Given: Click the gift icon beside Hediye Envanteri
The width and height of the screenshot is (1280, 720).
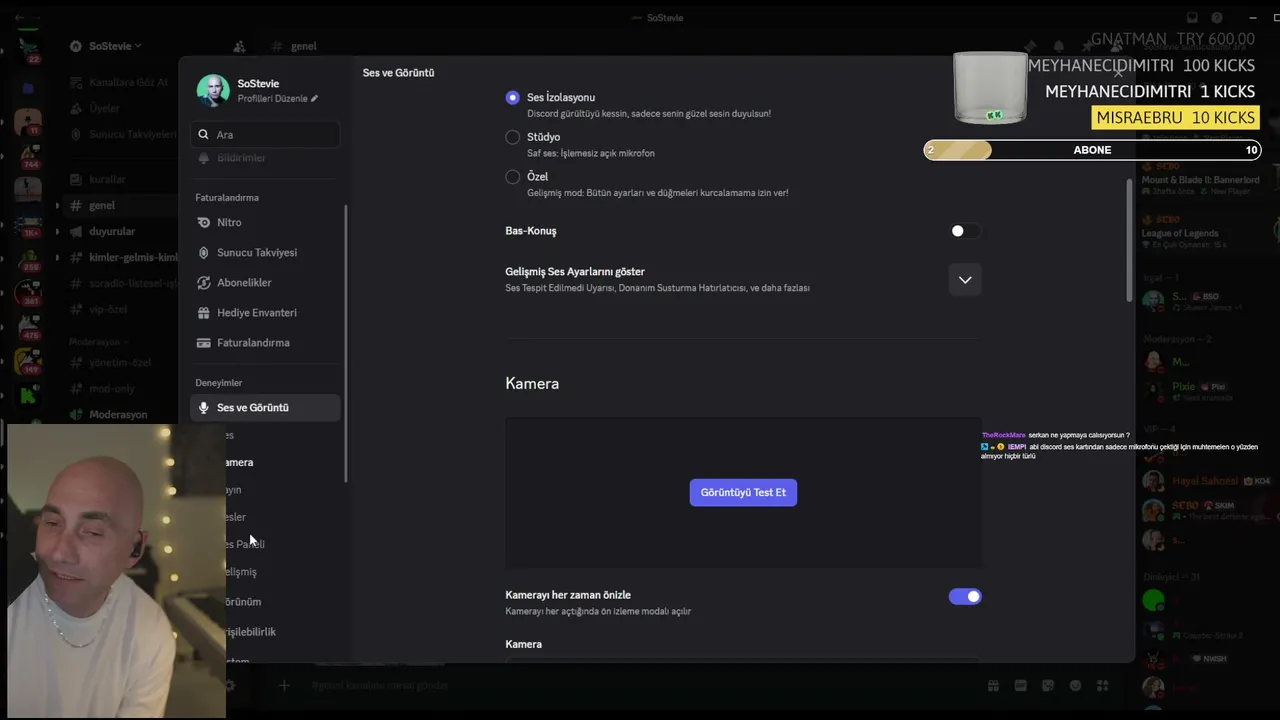Looking at the screenshot, I should [x=204, y=312].
